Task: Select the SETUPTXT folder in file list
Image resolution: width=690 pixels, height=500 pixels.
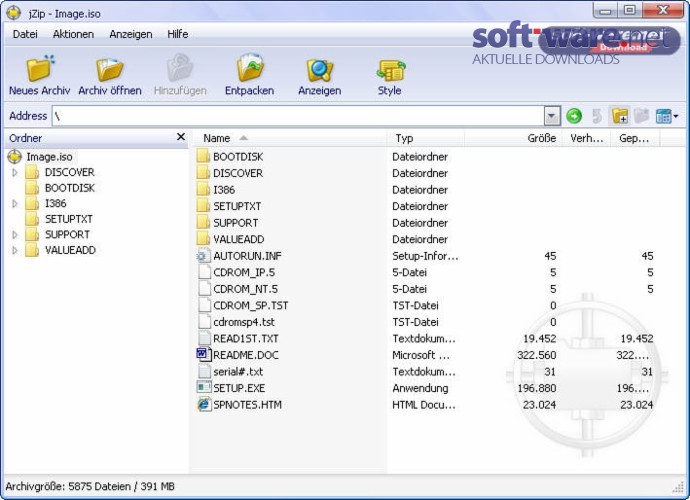Action: tap(237, 206)
